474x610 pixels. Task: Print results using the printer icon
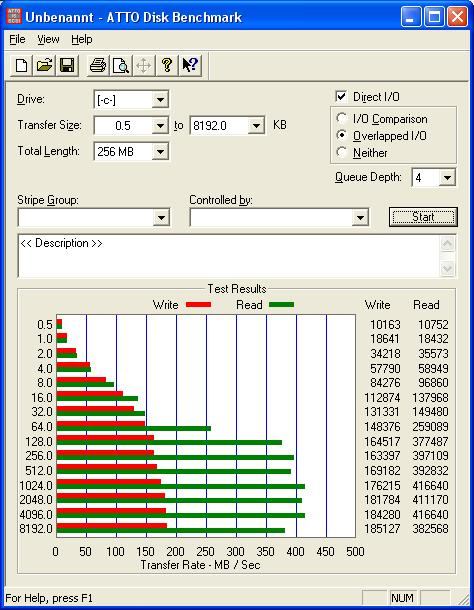pos(98,65)
